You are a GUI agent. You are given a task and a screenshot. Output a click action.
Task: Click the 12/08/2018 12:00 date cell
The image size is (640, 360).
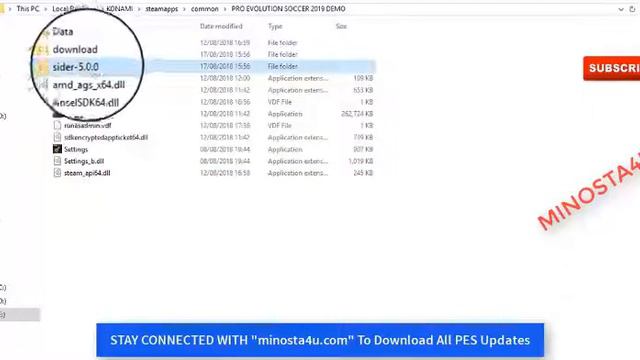point(225,78)
